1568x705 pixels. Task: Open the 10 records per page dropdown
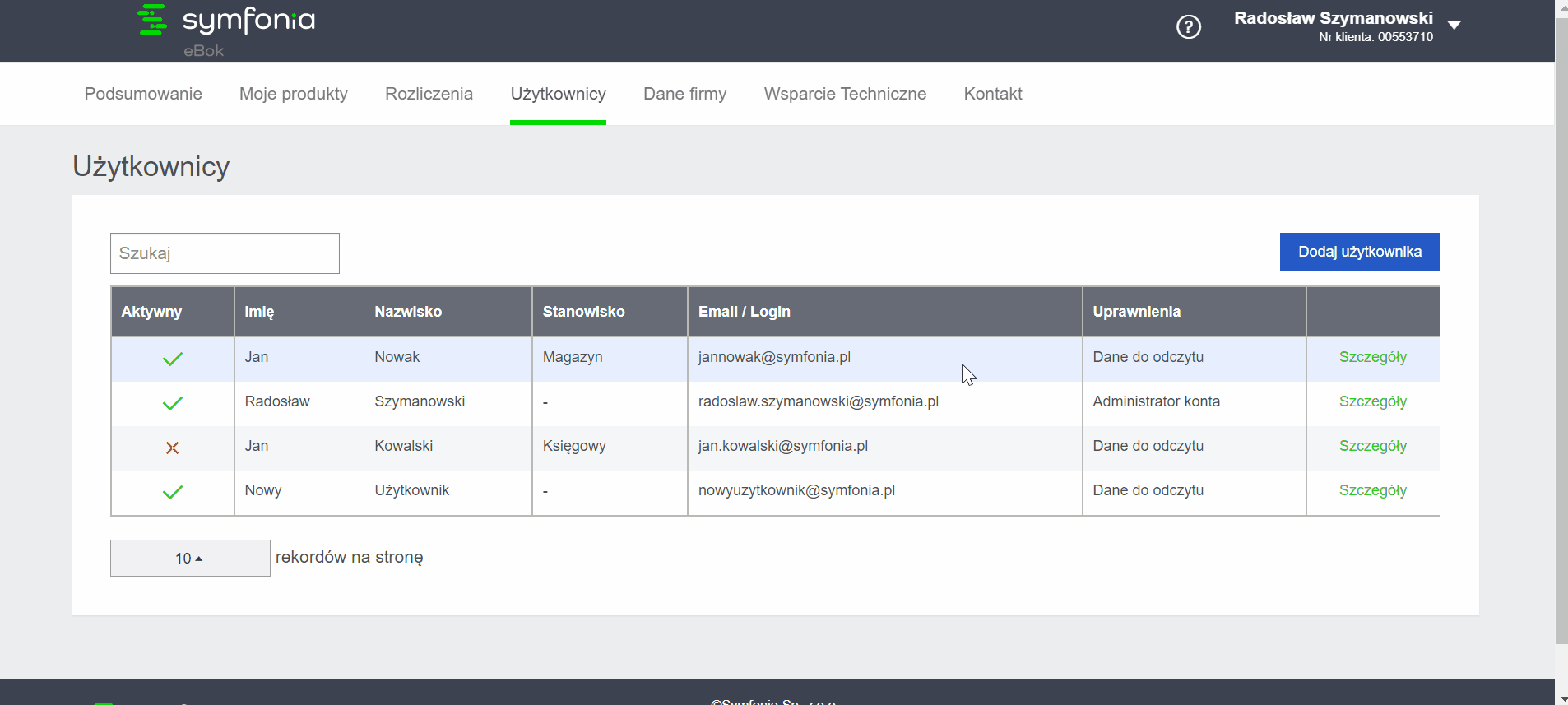pyautogui.click(x=190, y=558)
